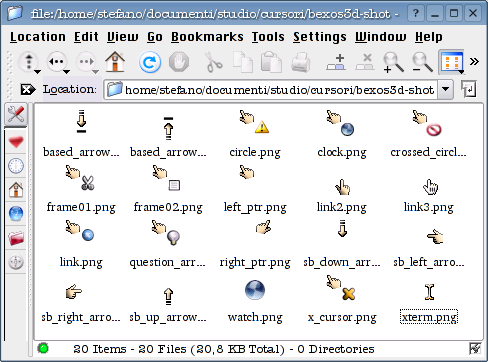Click the green status LED indicator

click(x=43, y=349)
